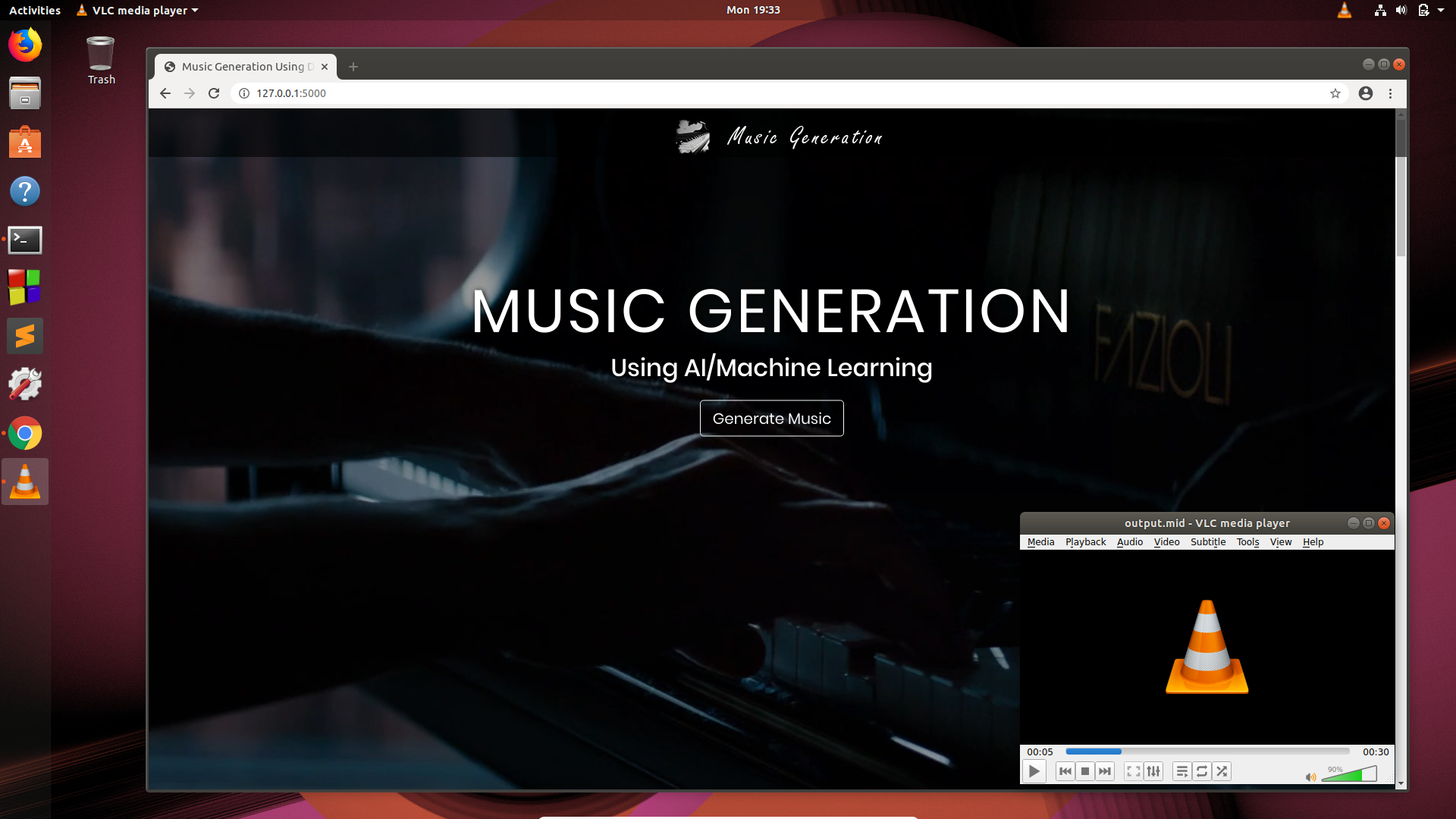
Task: Open VLC Tools menu
Action: coord(1247,542)
